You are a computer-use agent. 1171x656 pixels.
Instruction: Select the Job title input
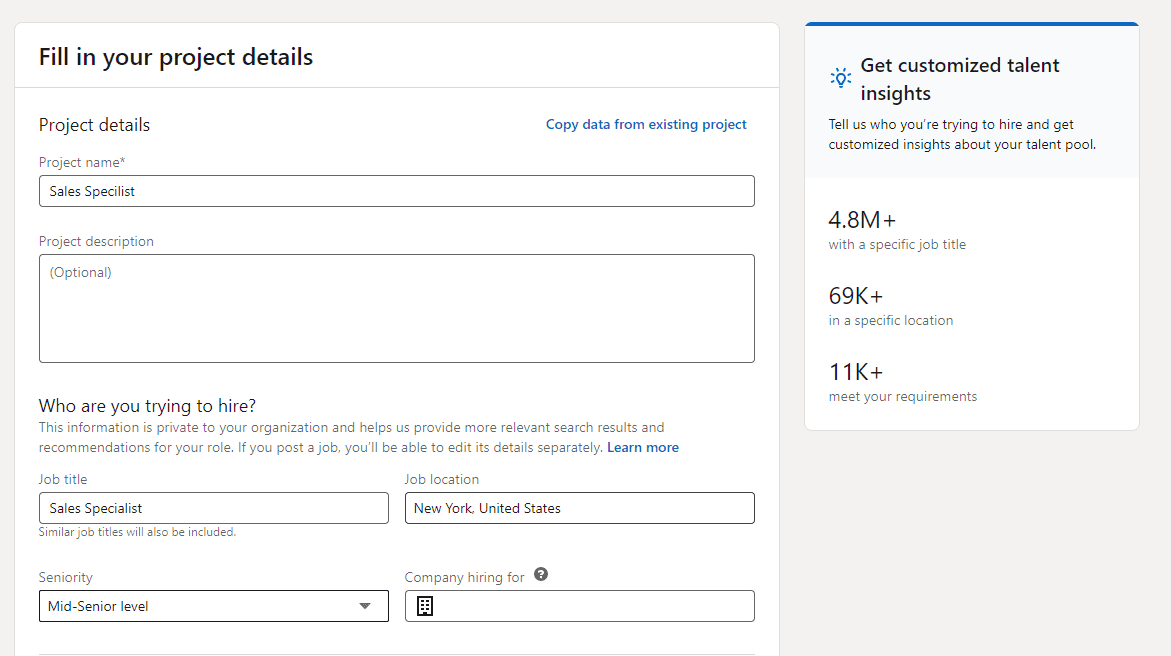coord(213,508)
